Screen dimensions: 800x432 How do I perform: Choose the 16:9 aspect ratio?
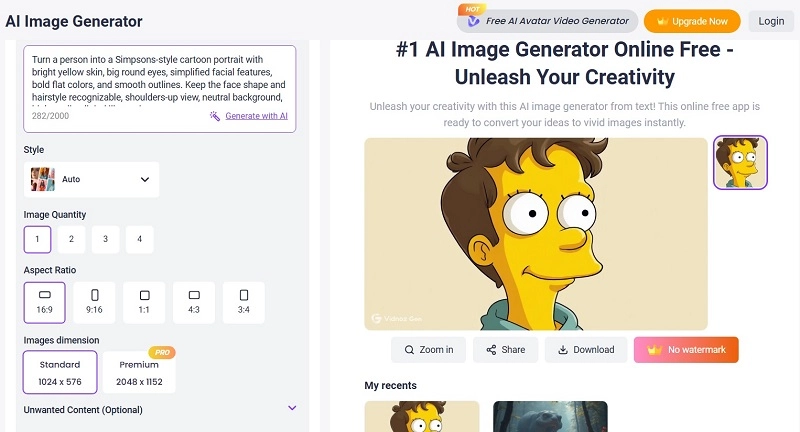tap(44, 302)
